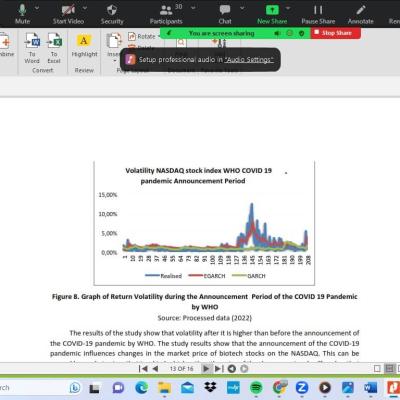Click the GARCH legend entry in chart

249,276
